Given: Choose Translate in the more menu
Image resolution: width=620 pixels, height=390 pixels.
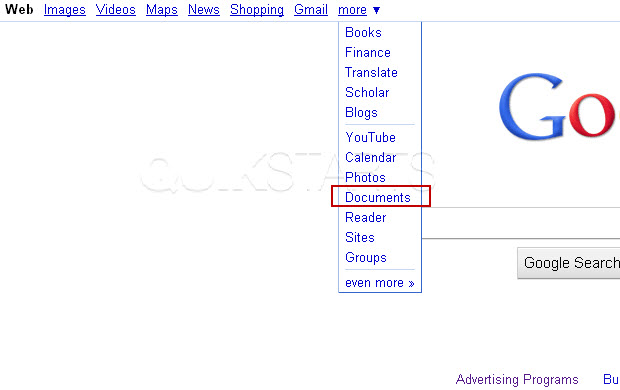Looking at the screenshot, I should pos(371,72).
